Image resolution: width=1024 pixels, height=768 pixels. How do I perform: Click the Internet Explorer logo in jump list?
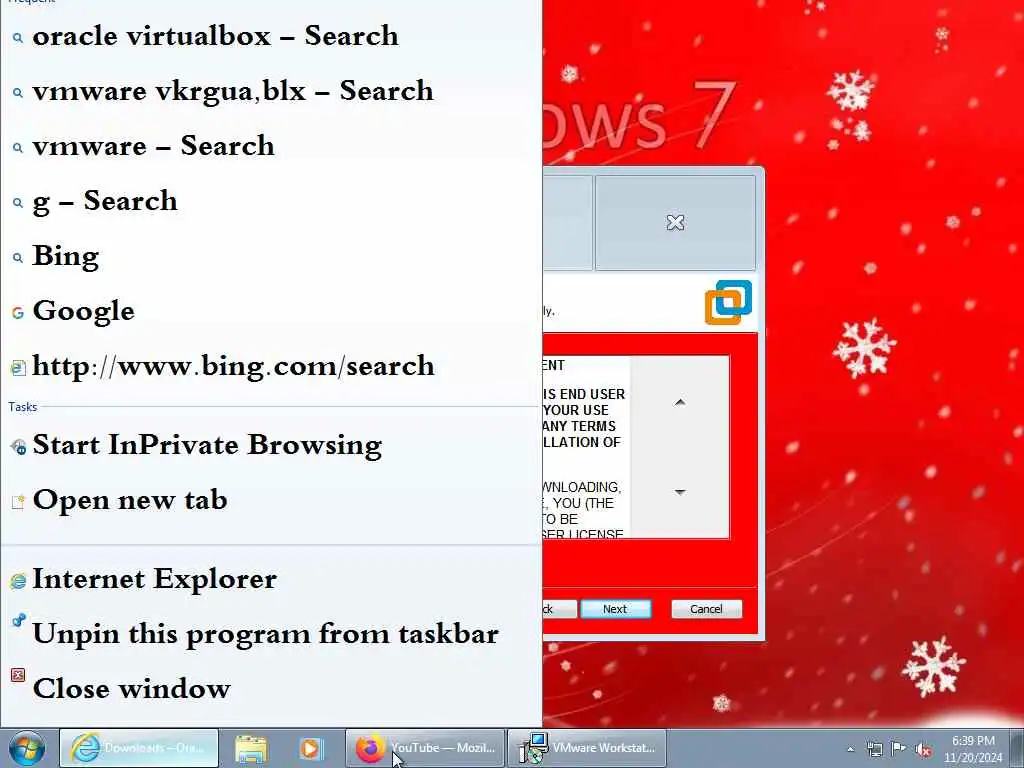click(x=18, y=581)
